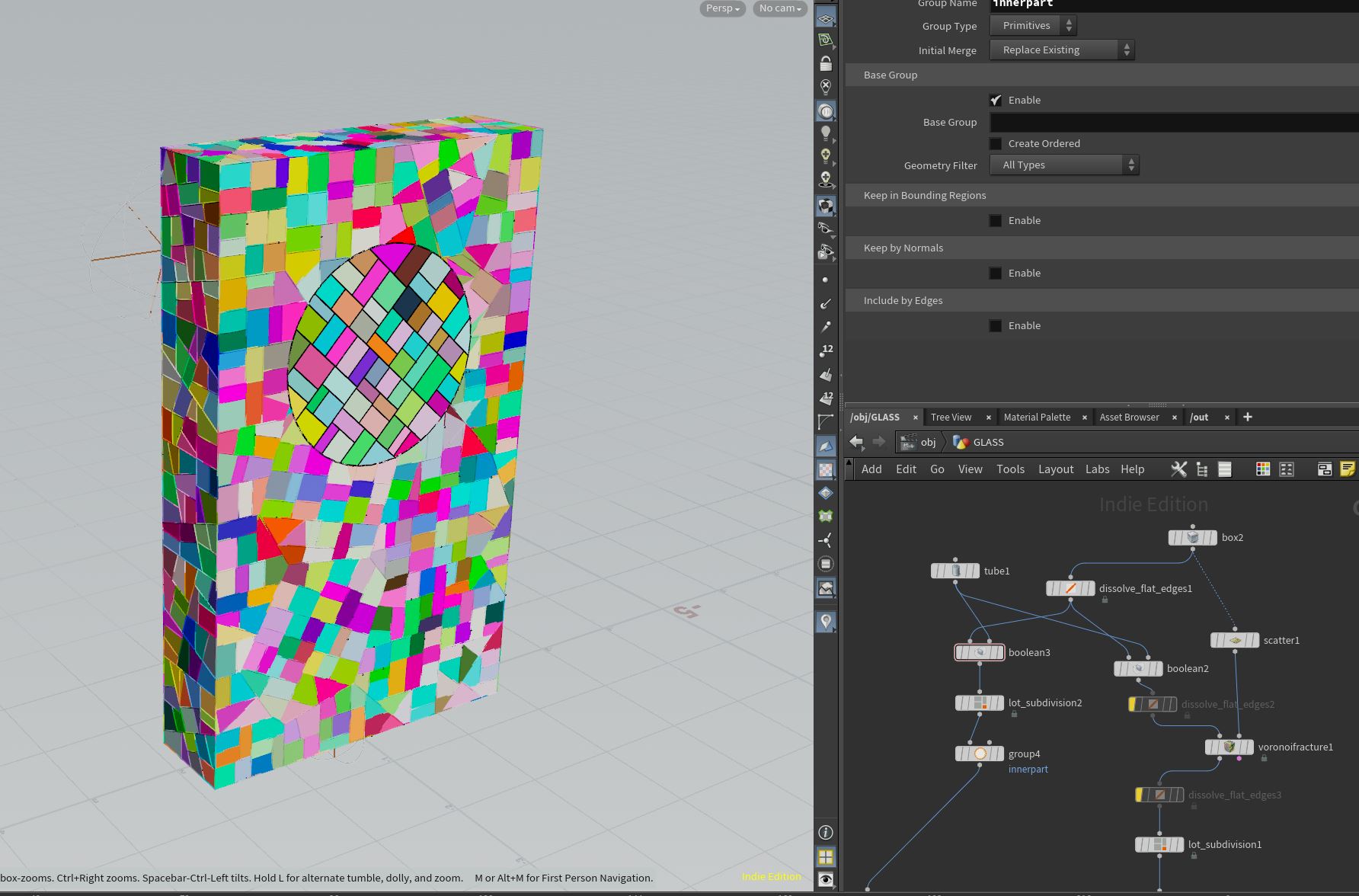Screen dimensions: 1359x896
Task: Toggle the sticky note icon in network toolbar
Action: pos(1348,469)
